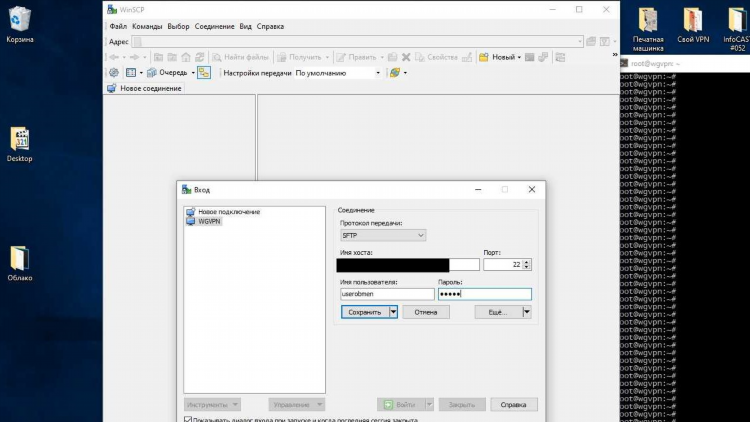Expand the Очередь dropdown arrow
The height and width of the screenshot is (422, 750).
pos(193,73)
